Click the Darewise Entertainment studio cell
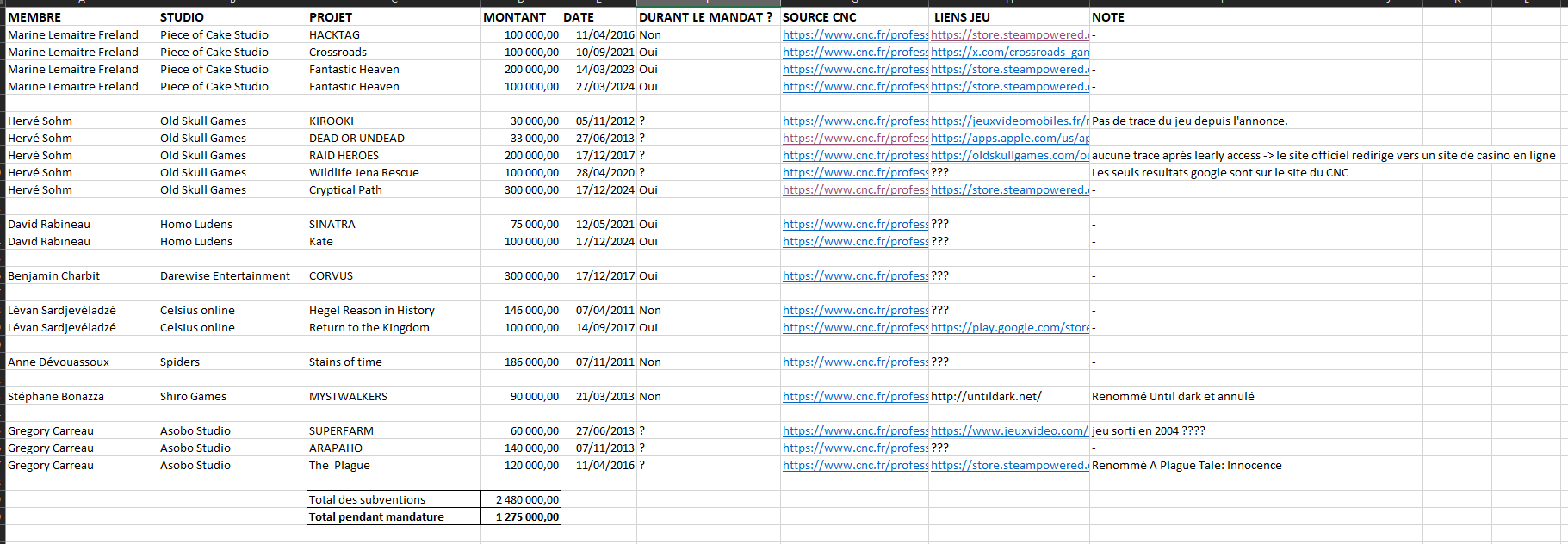The height and width of the screenshot is (544, 1568). (232, 275)
